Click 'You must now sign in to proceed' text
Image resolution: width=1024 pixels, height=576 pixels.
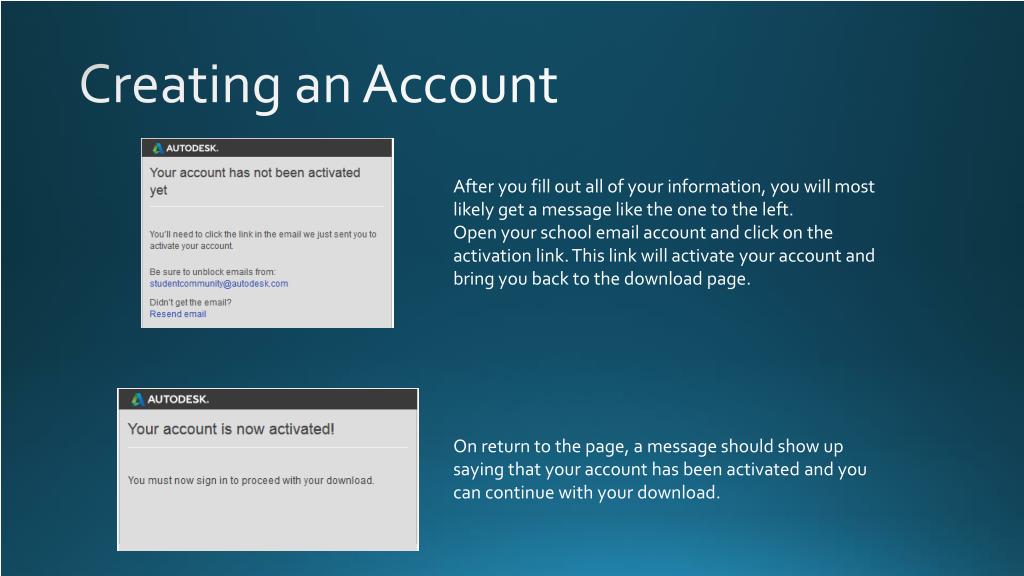[251, 480]
